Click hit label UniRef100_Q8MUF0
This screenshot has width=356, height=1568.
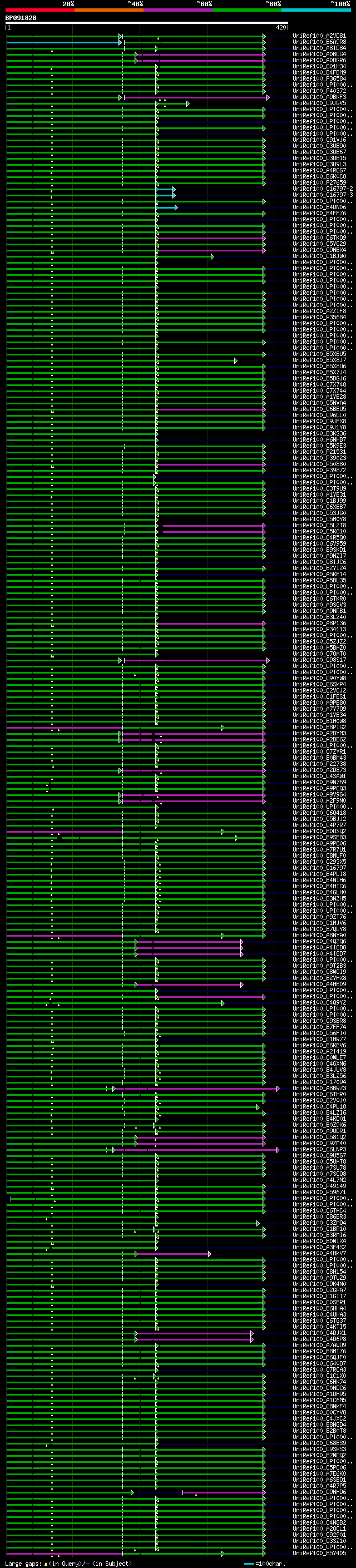[319, 856]
